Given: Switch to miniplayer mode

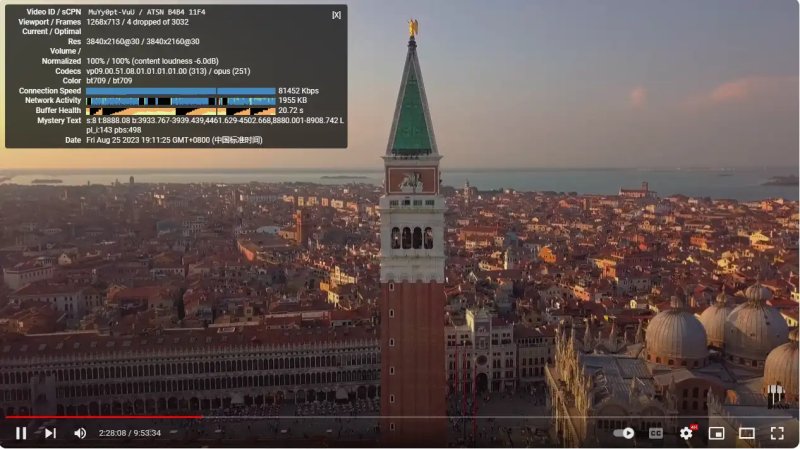Looking at the screenshot, I should click(x=716, y=433).
